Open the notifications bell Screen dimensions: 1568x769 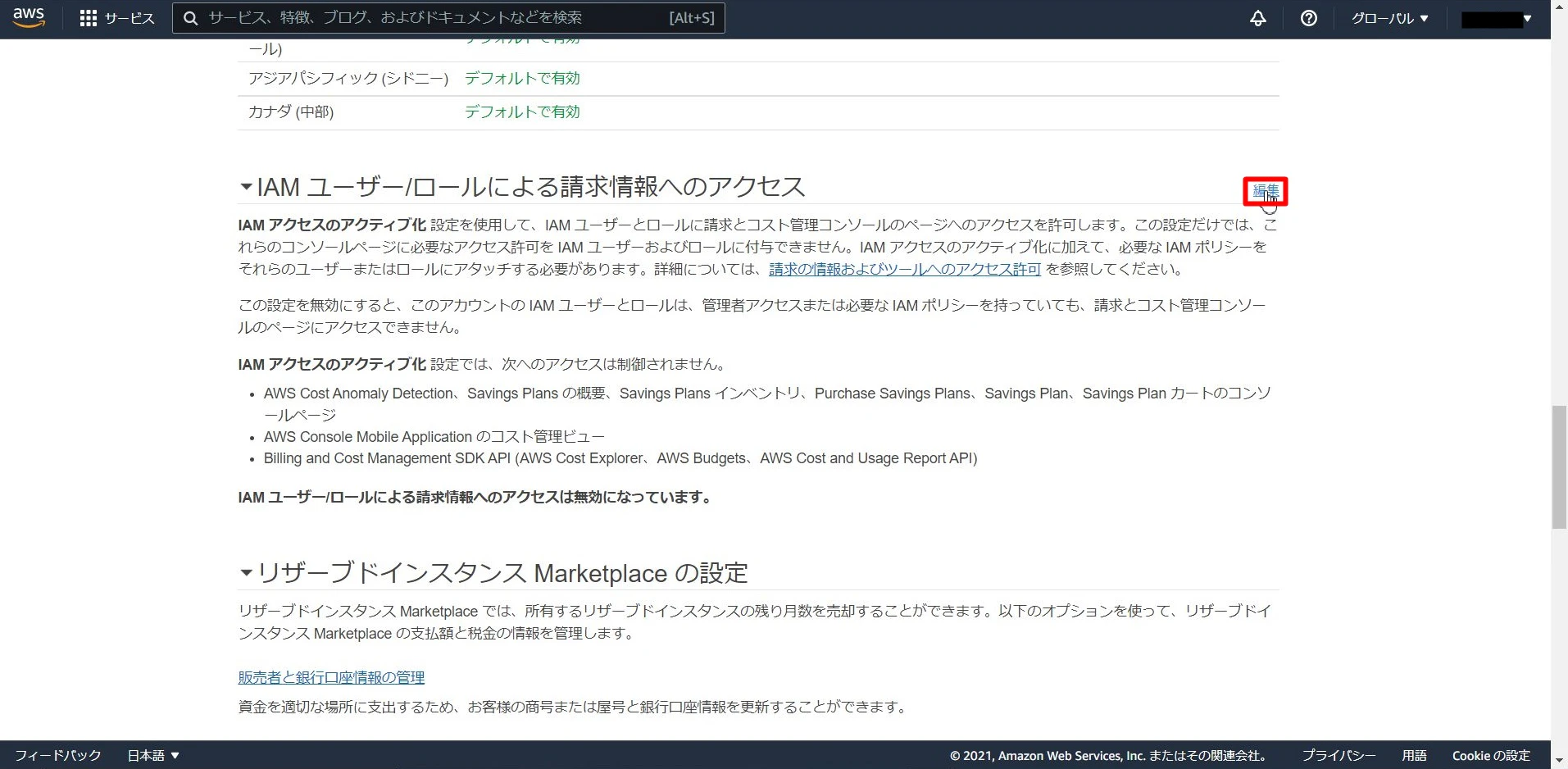1257,18
